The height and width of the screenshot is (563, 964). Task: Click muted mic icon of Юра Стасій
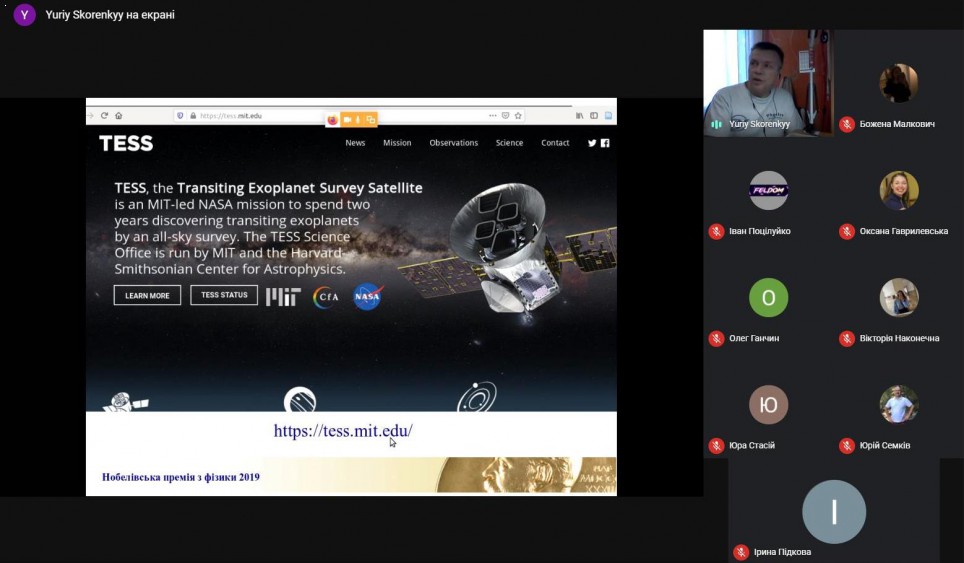click(716, 446)
